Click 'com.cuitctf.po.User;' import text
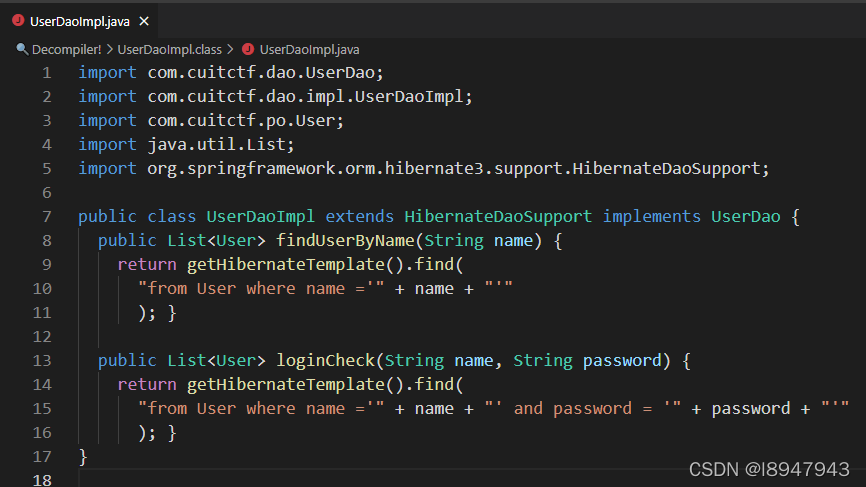This screenshot has width=866, height=487. tap(245, 120)
